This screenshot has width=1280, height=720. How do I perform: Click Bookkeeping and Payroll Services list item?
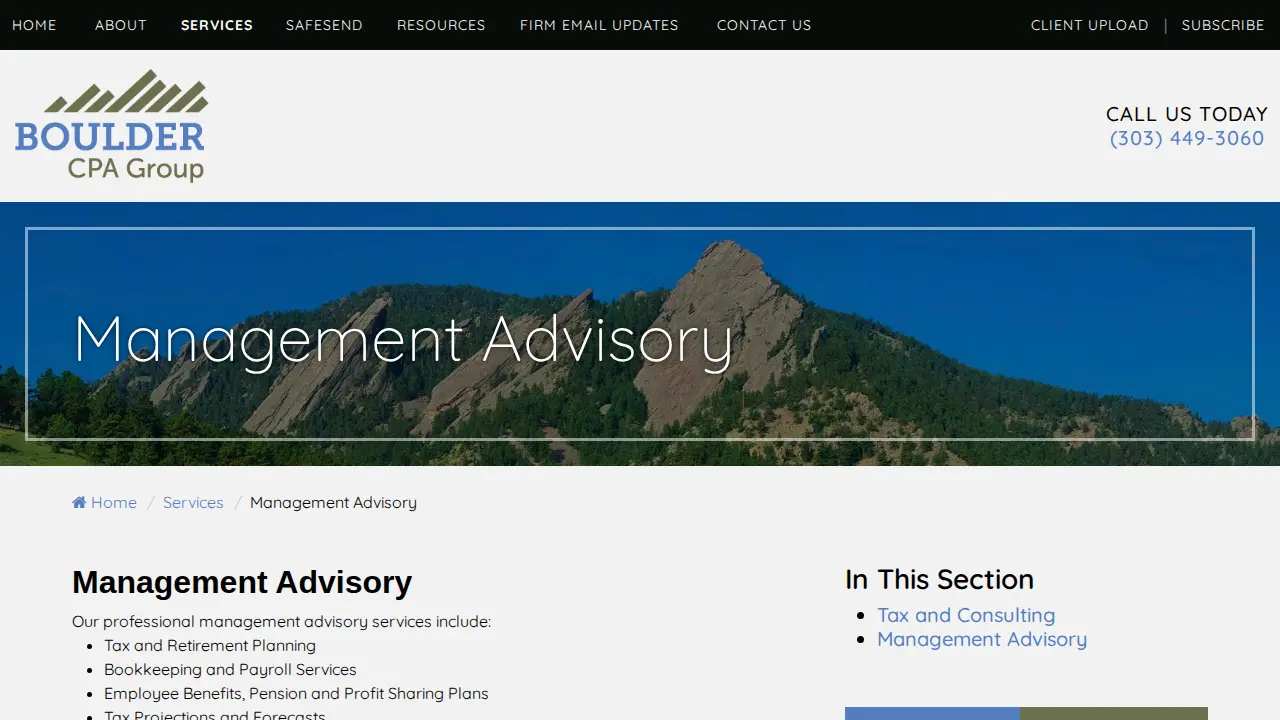(230, 670)
